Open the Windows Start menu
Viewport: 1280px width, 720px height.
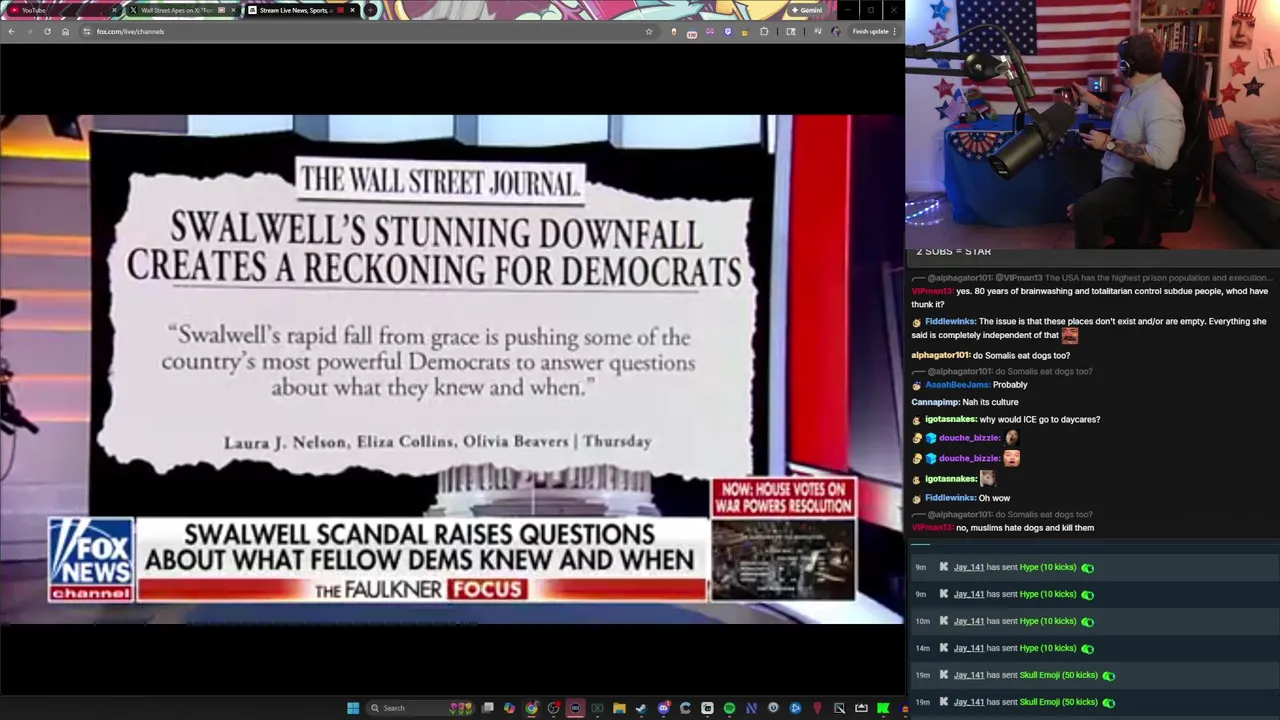click(x=353, y=708)
